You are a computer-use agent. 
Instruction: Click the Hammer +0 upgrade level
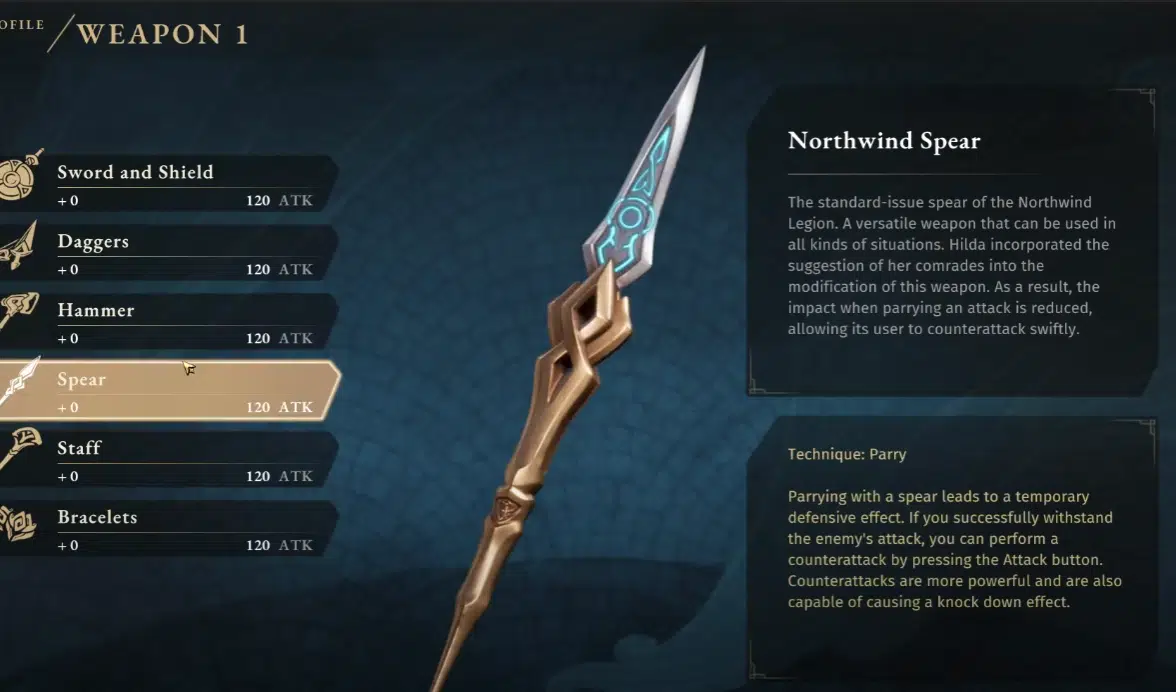68,338
